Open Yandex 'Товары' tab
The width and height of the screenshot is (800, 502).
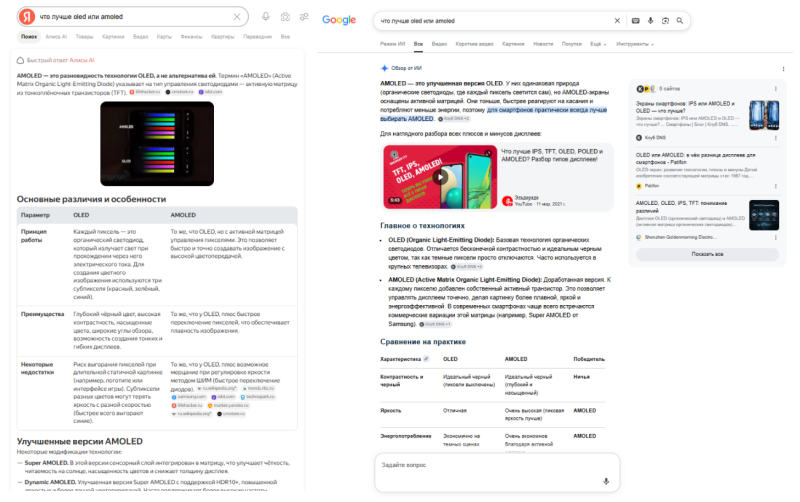point(85,37)
